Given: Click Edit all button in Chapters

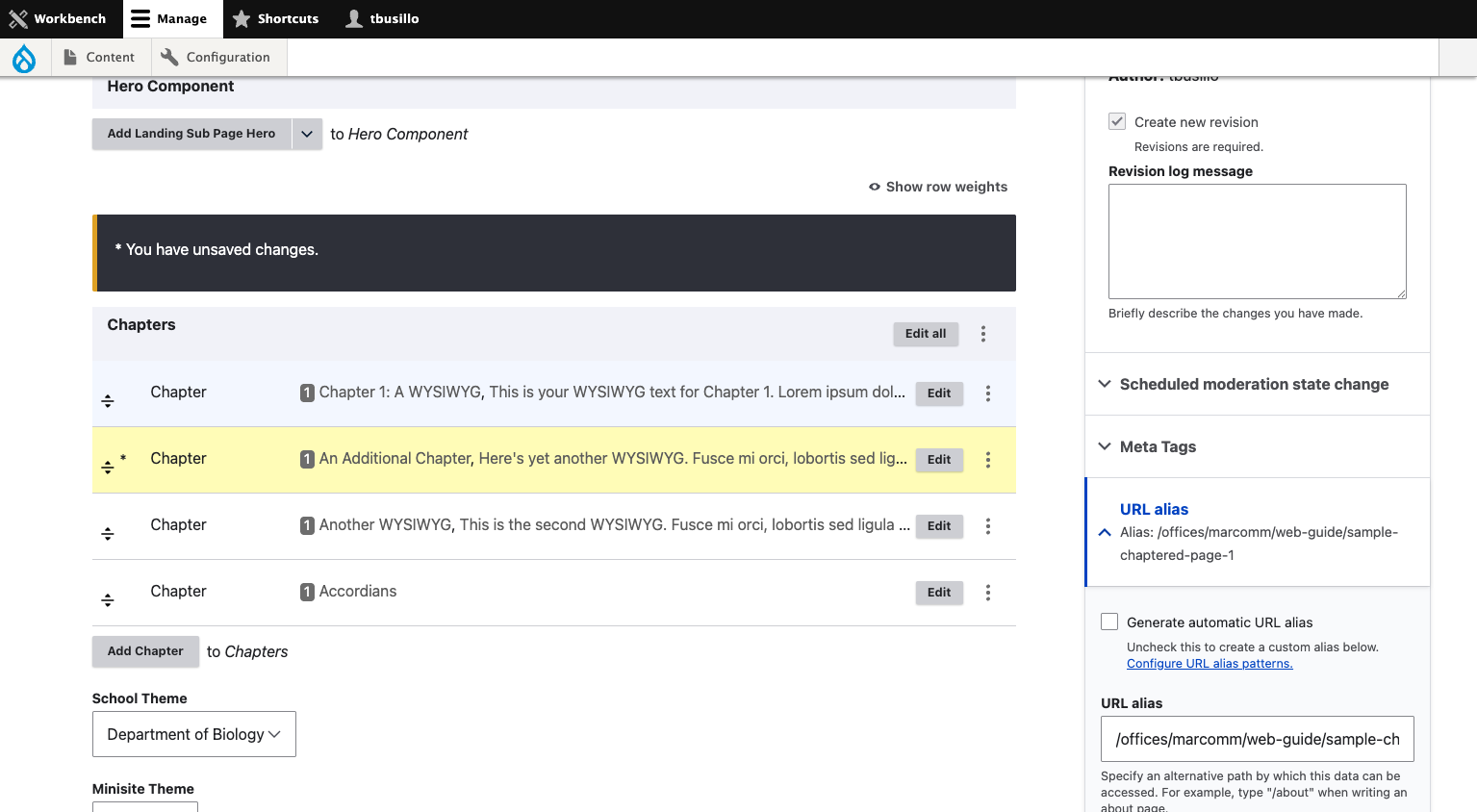Looking at the screenshot, I should click(x=926, y=334).
